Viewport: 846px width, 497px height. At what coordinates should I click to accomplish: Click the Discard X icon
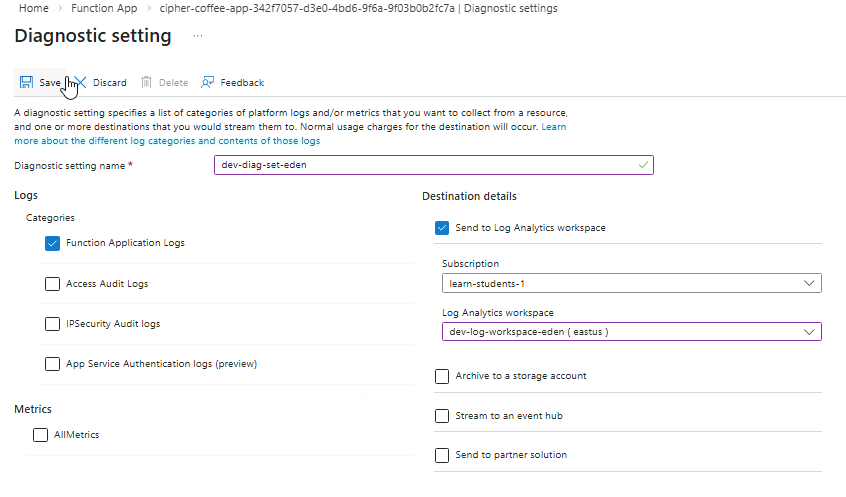tap(81, 82)
